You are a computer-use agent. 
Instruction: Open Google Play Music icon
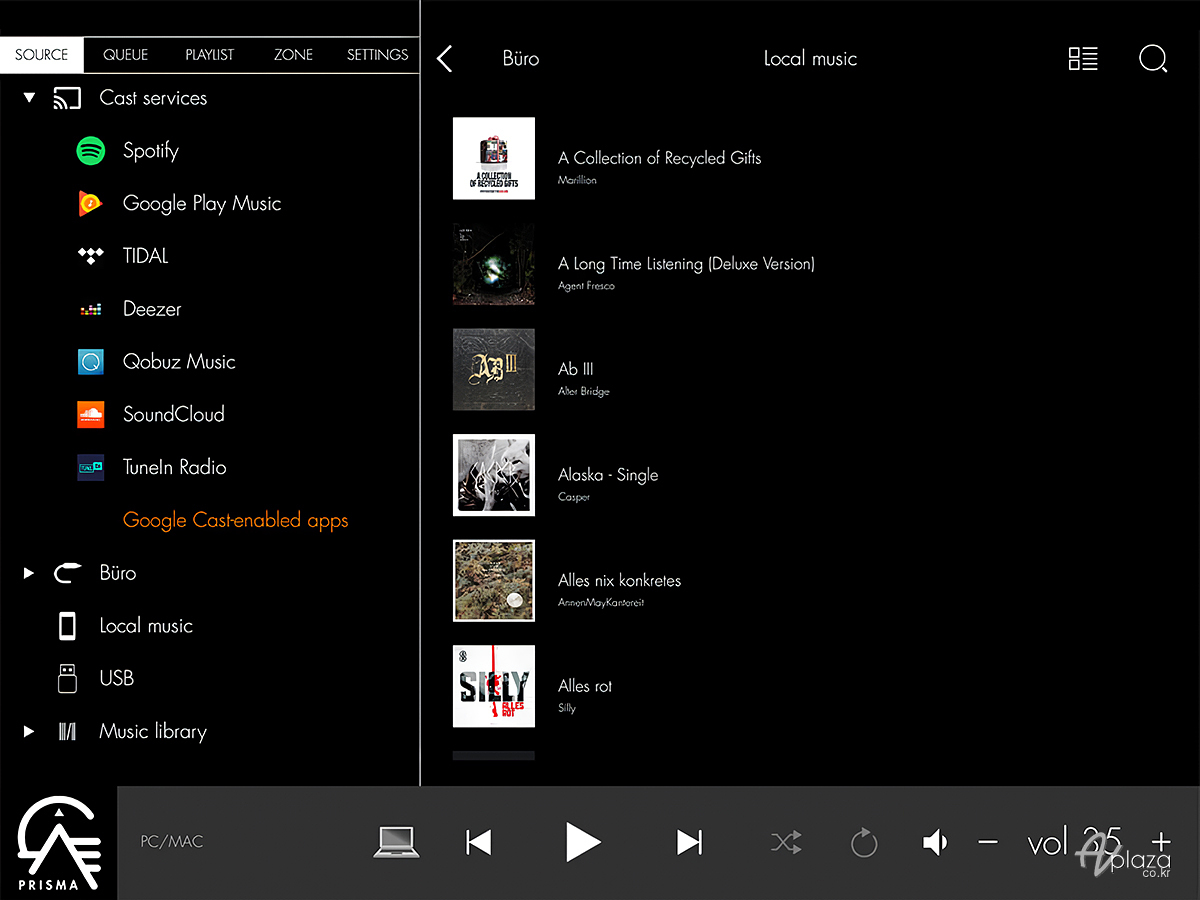tap(90, 203)
